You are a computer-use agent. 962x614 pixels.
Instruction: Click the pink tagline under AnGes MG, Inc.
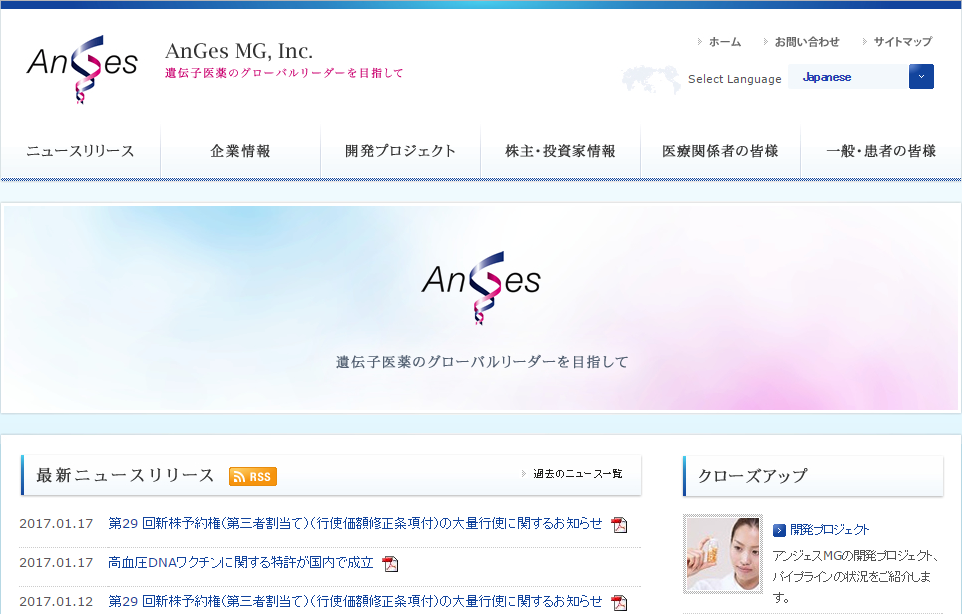(x=284, y=73)
